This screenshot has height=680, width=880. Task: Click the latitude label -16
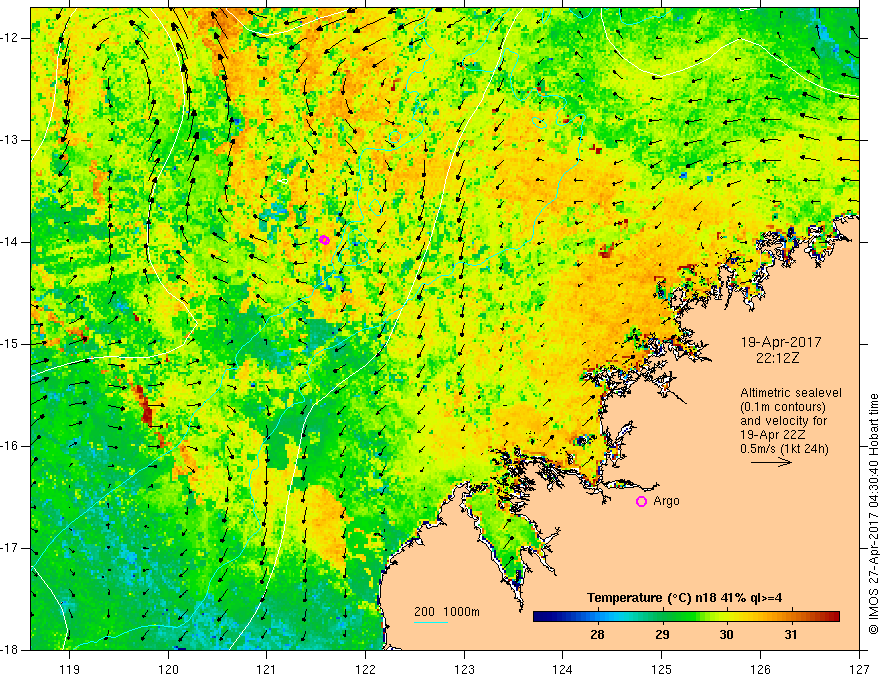10,446
